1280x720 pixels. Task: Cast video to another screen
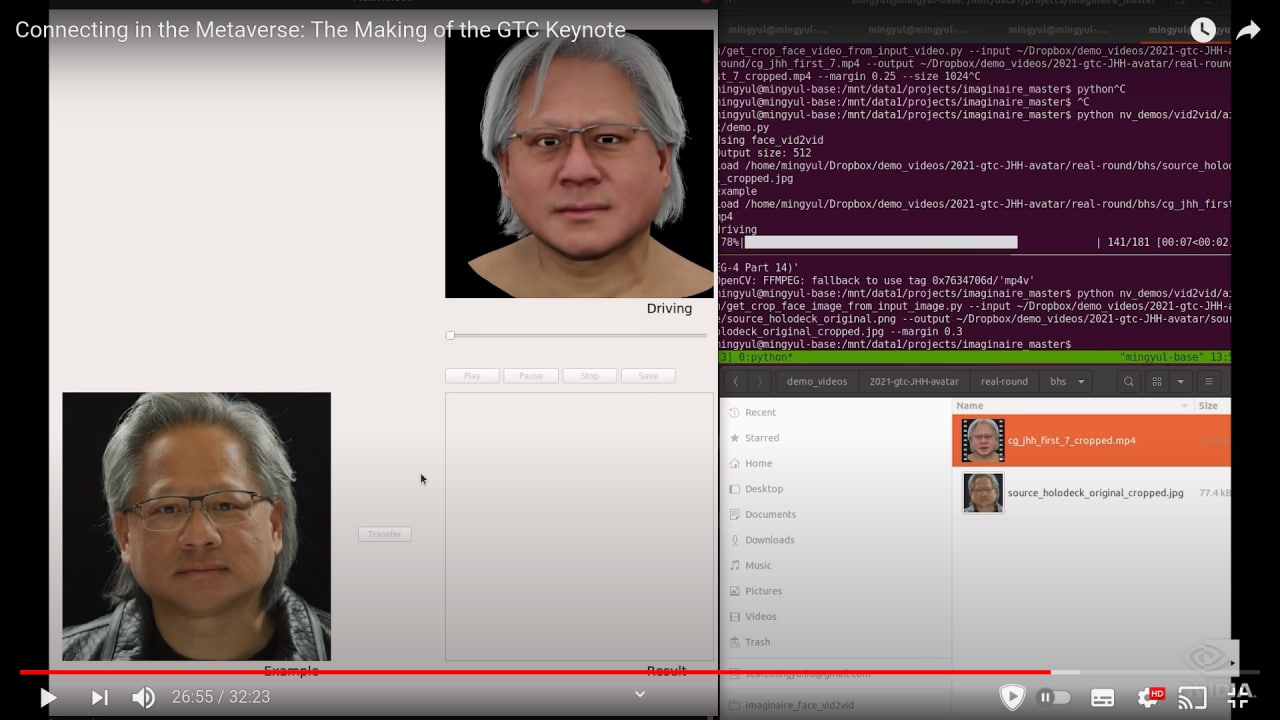coord(1192,697)
